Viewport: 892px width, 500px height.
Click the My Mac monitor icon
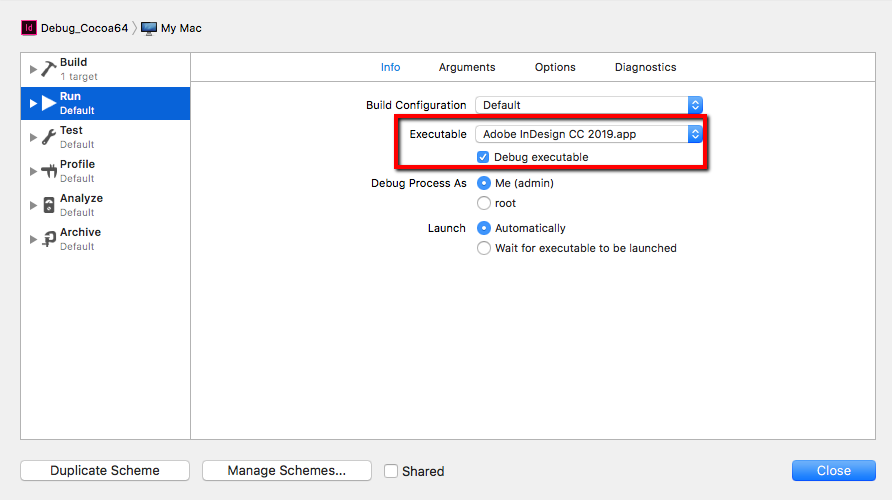tap(149, 28)
